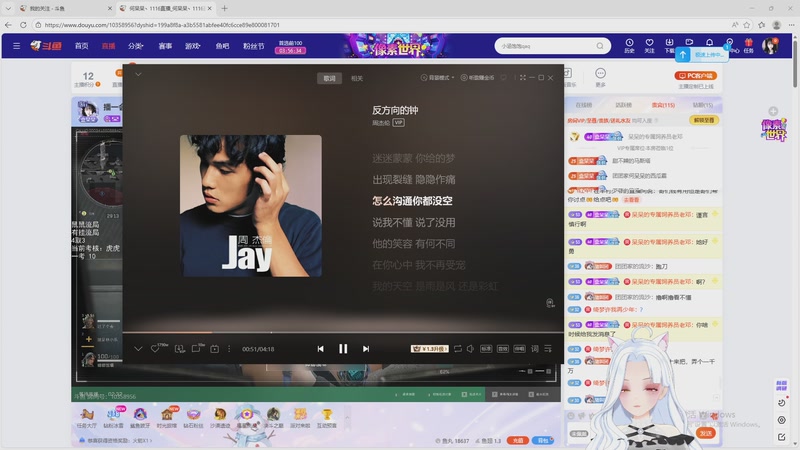Collapse the lyrics view with the bottom chevron
800x450 pixels.
[x=138, y=349]
